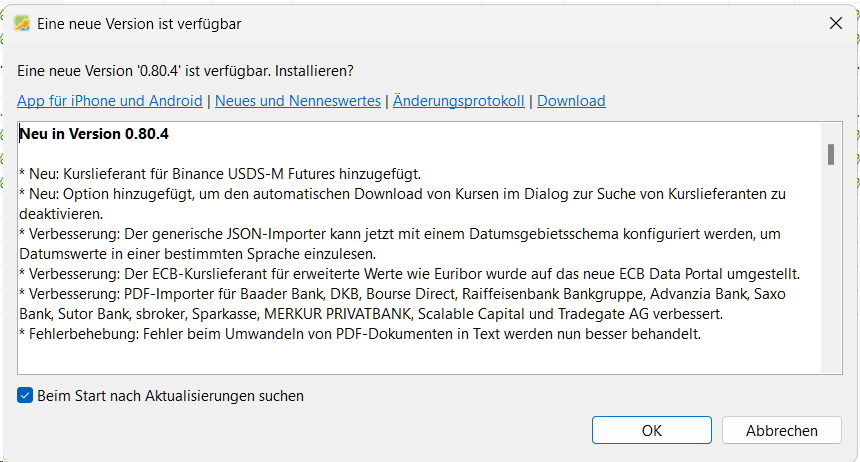
Task: Cancel the update via Abbrechen
Action: (781, 431)
